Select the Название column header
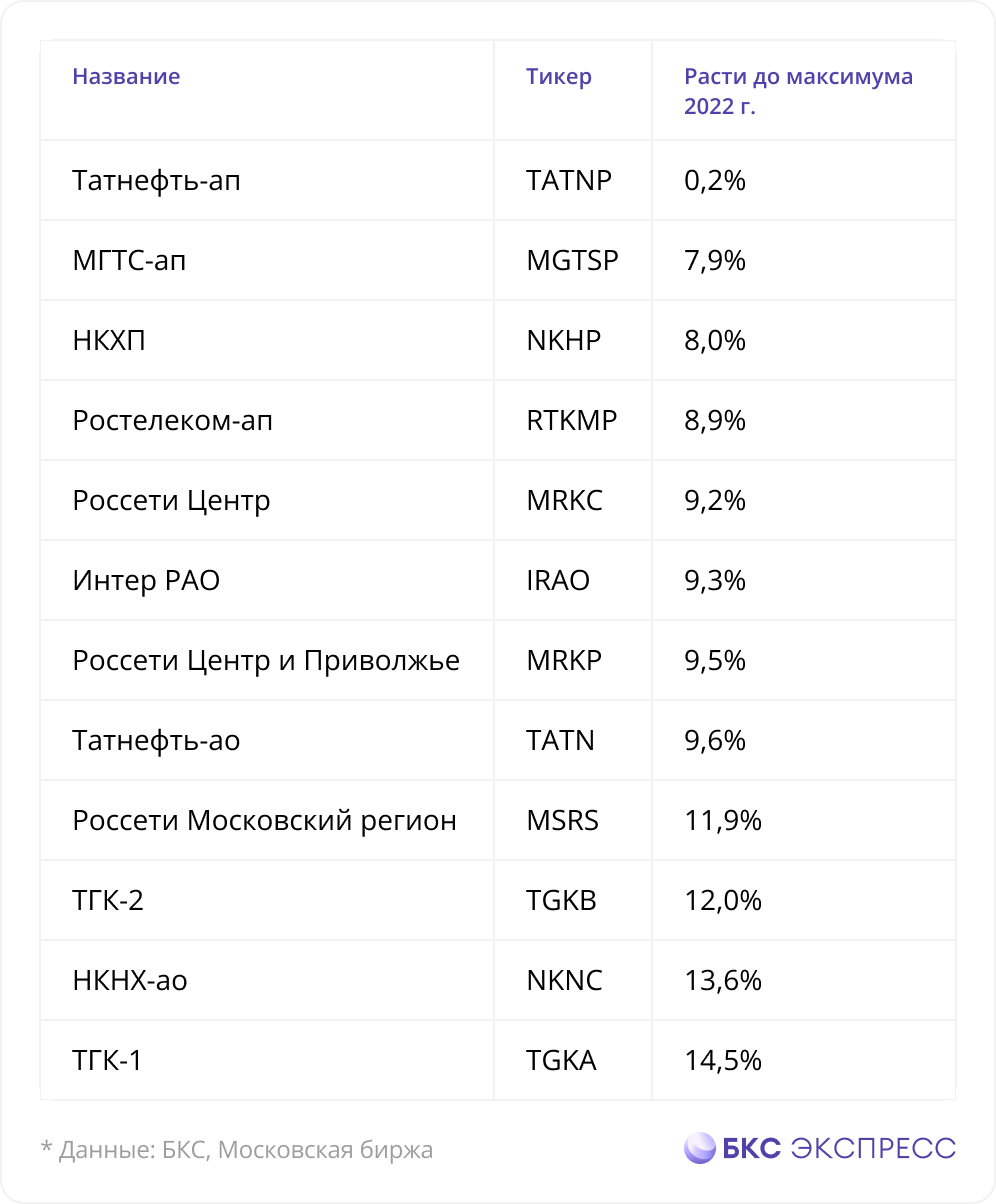996x1204 pixels. [126, 77]
